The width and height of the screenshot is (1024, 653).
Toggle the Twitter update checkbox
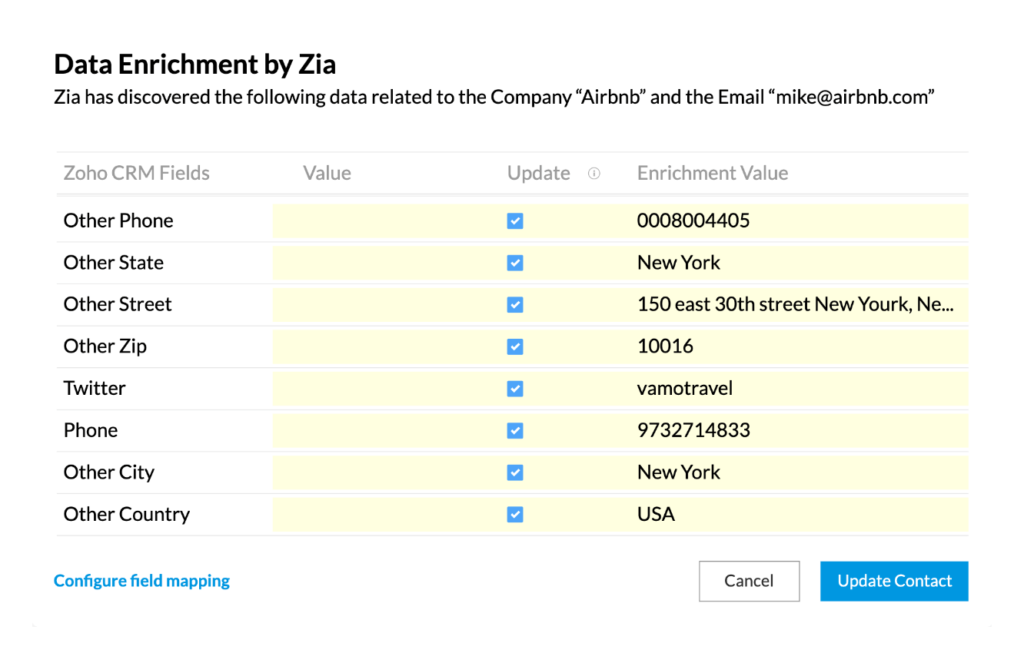[515, 389]
